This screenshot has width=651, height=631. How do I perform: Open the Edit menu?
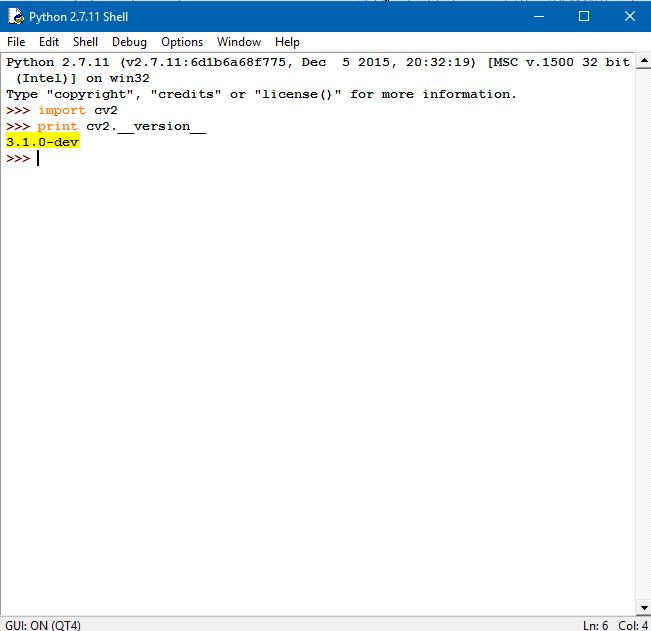pyautogui.click(x=49, y=42)
